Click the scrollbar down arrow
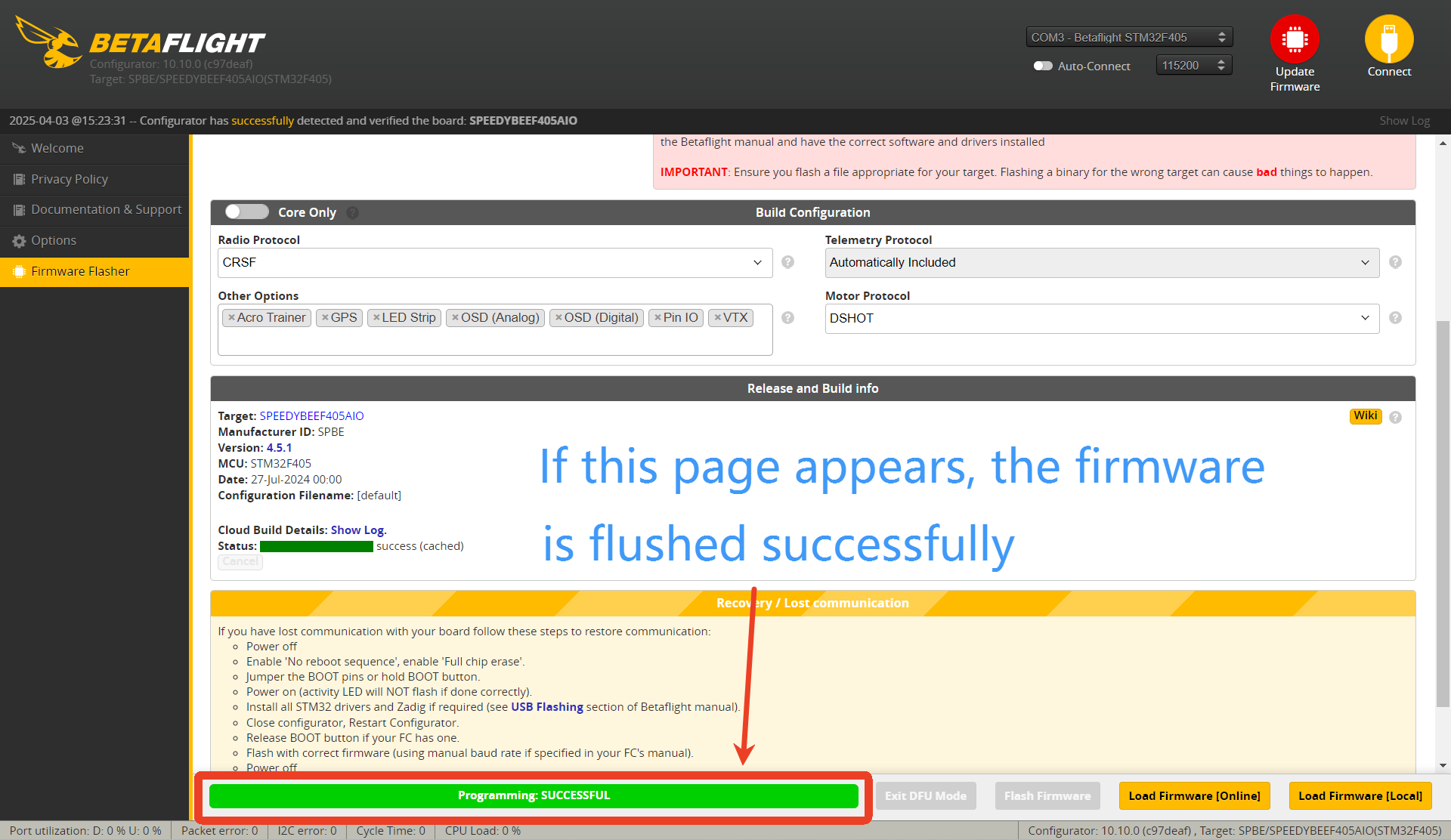This screenshot has width=1451, height=840. click(1443, 765)
